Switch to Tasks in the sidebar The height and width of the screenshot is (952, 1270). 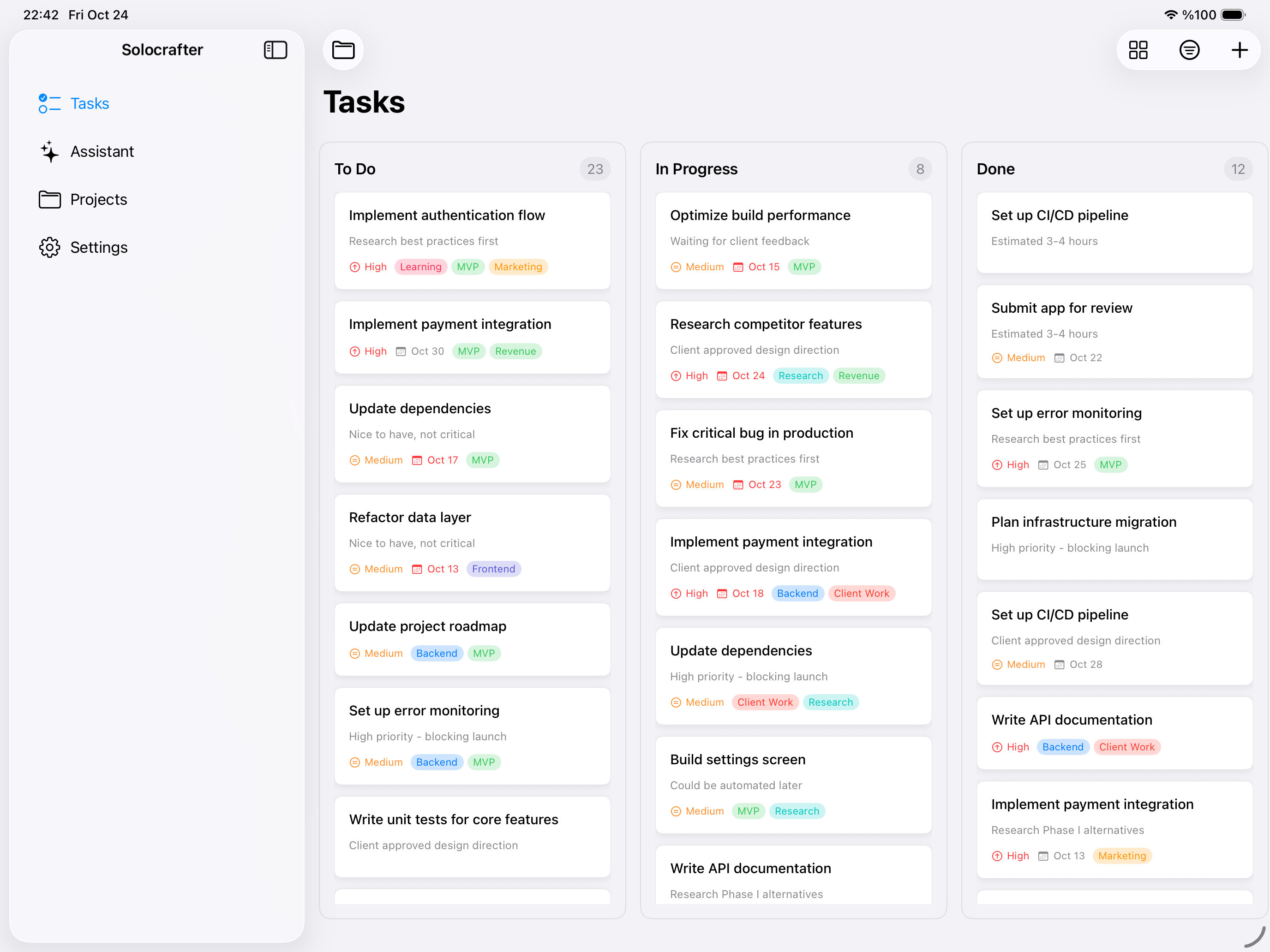pos(90,103)
